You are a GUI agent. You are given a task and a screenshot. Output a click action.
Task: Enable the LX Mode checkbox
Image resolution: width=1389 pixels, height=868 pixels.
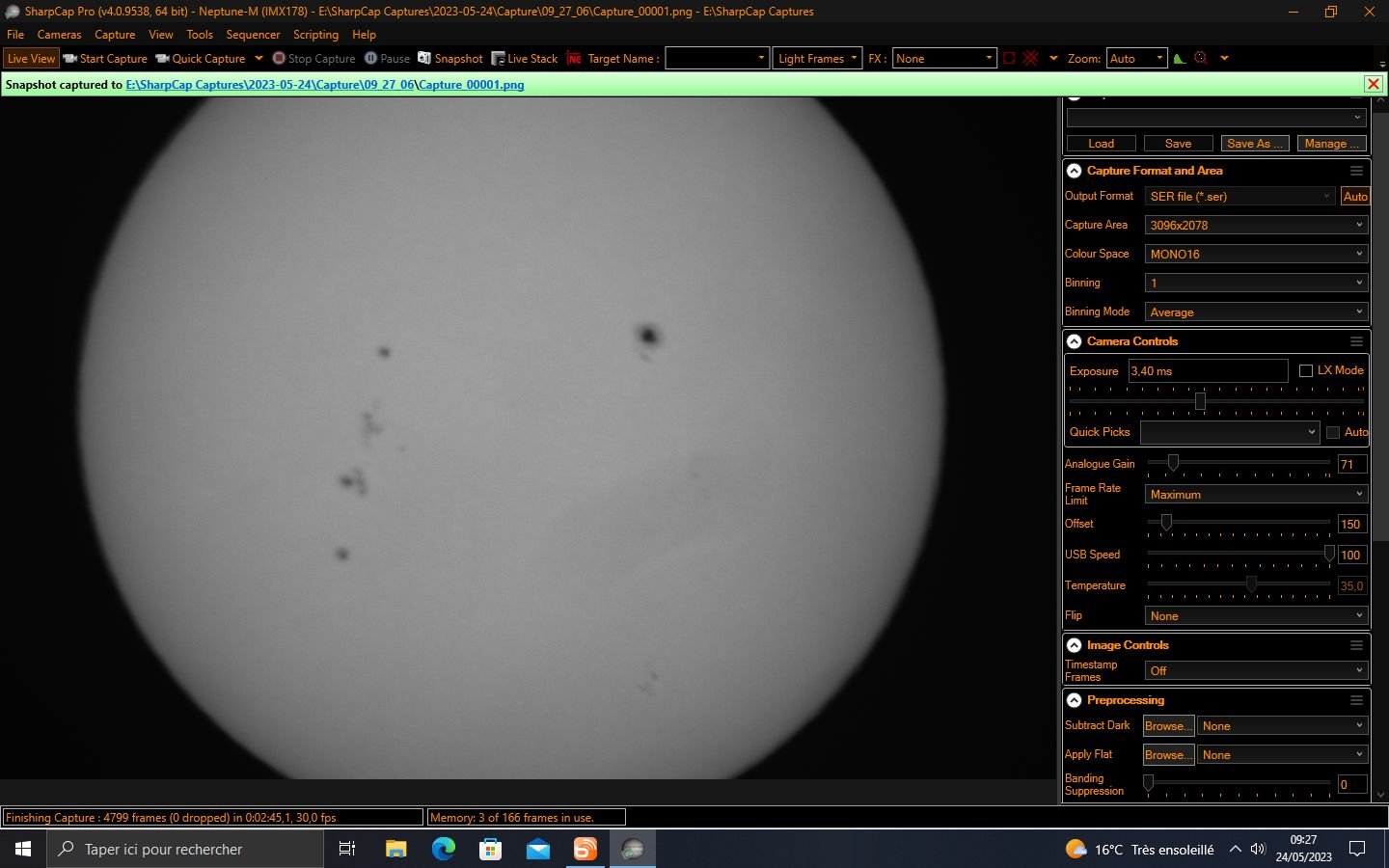click(1306, 371)
